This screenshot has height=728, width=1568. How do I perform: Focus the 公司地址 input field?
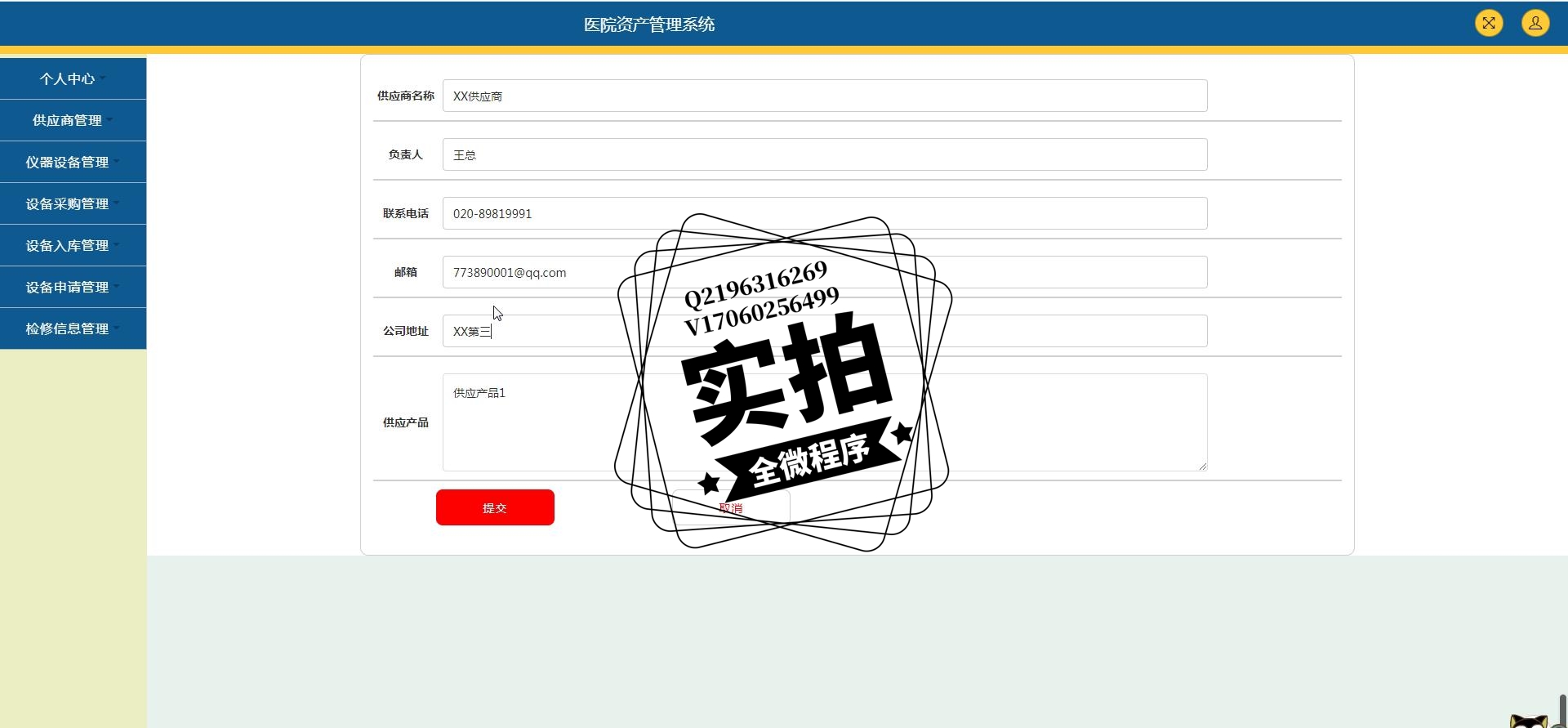pos(825,331)
